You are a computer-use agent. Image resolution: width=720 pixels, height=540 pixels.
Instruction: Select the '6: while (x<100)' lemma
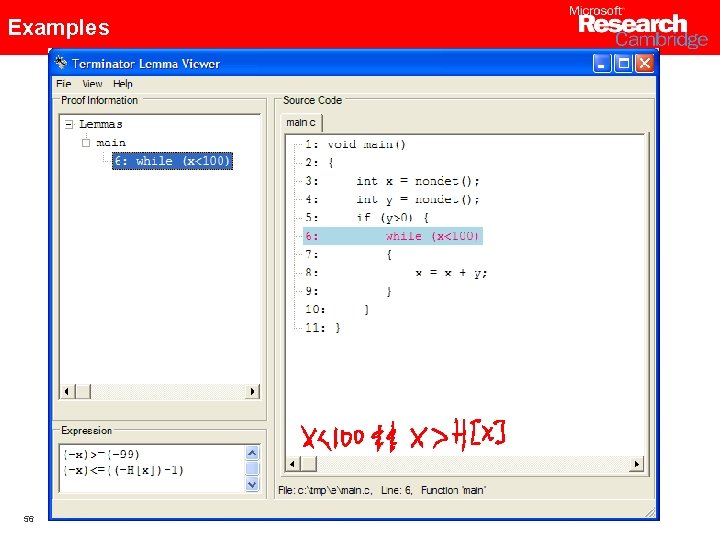point(173,161)
